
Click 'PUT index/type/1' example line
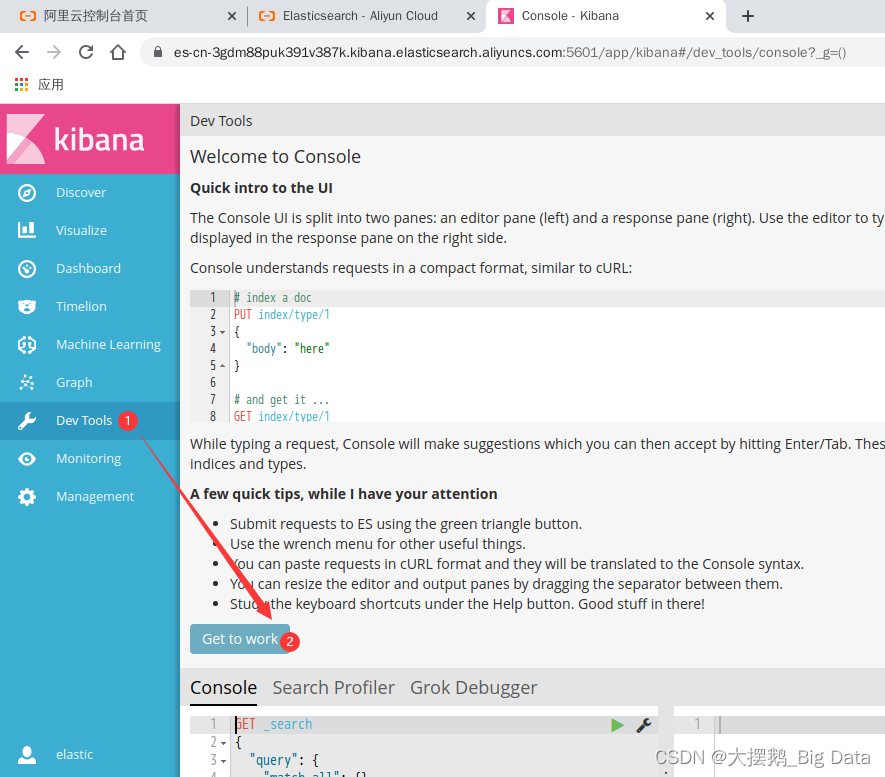pyautogui.click(x=282, y=315)
